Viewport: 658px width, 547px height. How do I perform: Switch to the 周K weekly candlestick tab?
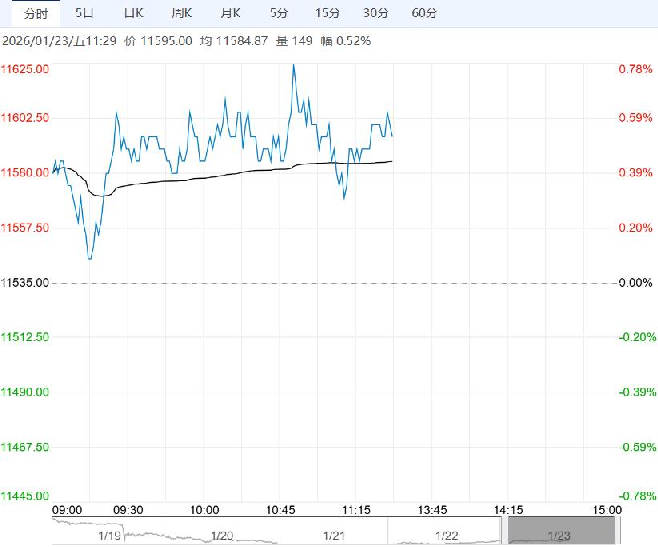tap(181, 13)
